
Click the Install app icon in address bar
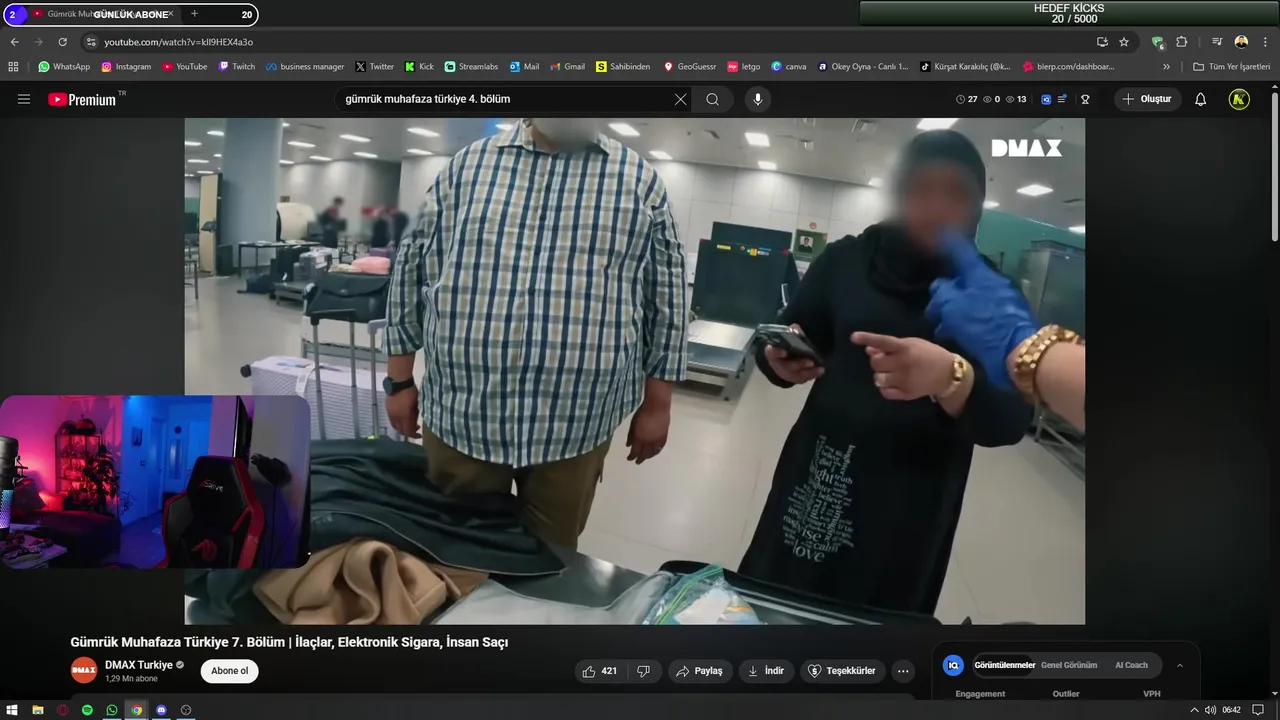coord(1102,42)
